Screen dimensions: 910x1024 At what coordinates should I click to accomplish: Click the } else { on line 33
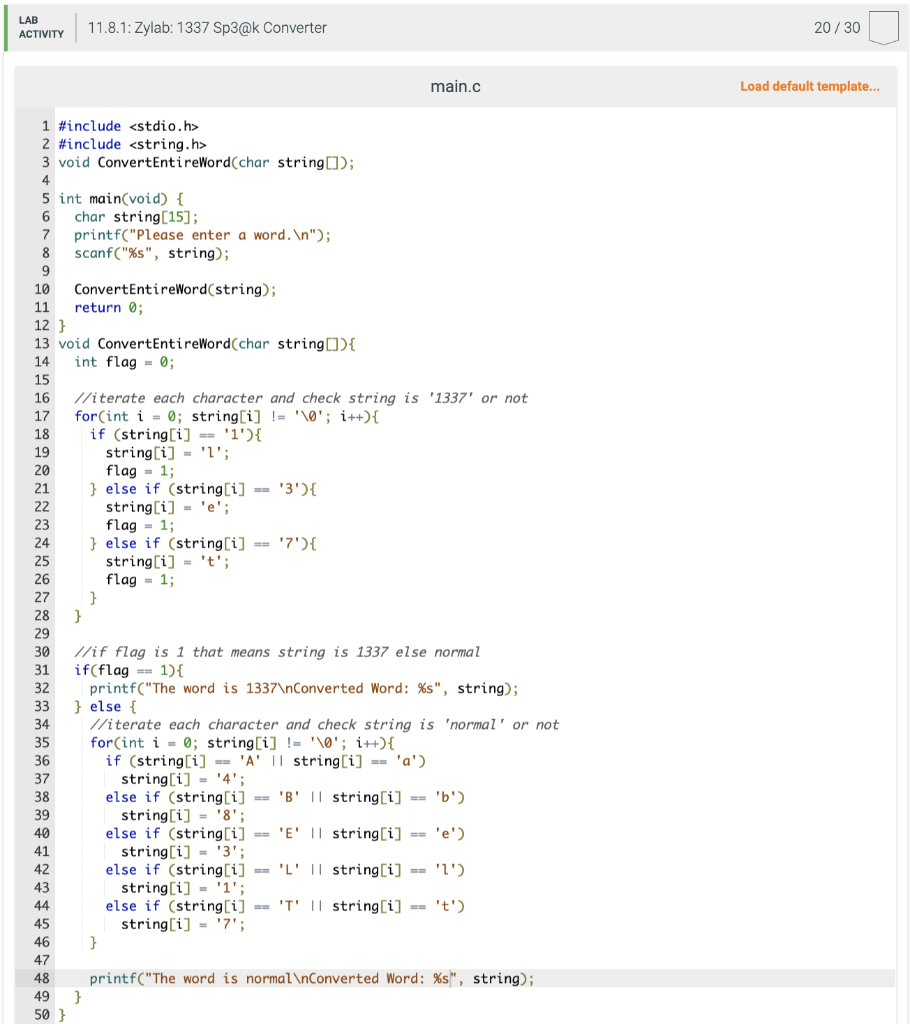[x=105, y=707]
